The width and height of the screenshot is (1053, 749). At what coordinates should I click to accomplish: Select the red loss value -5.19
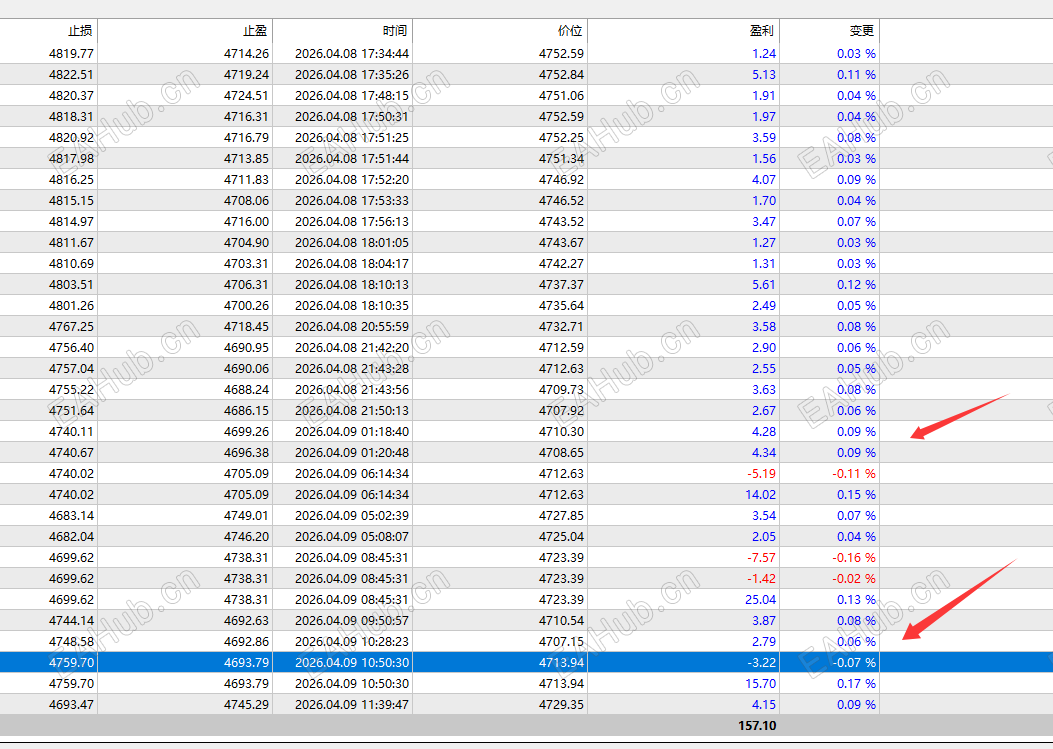[761, 474]
